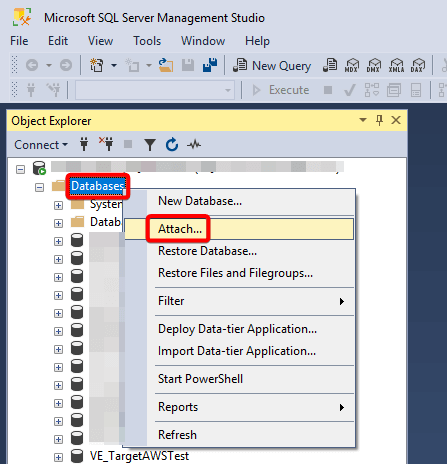Click the DAX query icon
Screen dimensions: 447x464
tap(418, 65)
